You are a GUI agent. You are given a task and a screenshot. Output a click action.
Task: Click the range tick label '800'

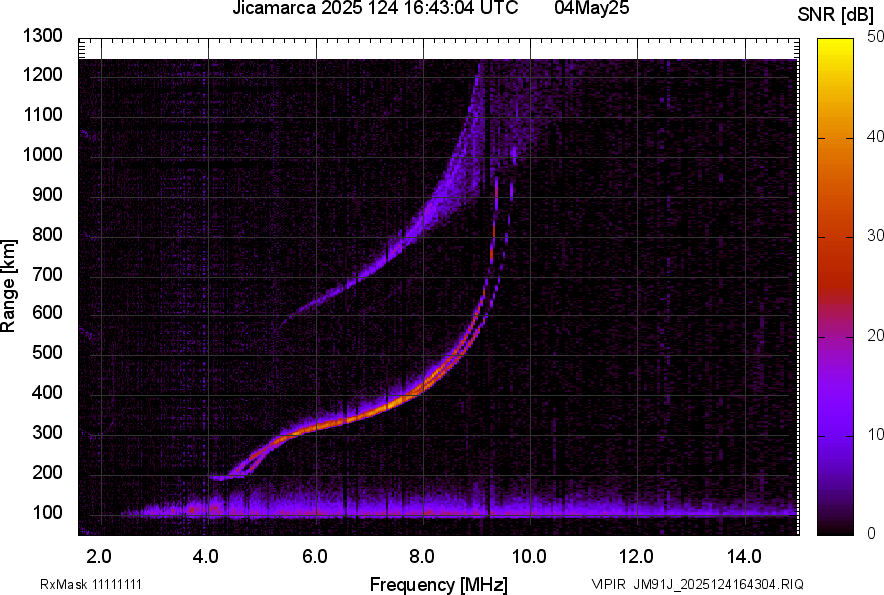(47, 233)
